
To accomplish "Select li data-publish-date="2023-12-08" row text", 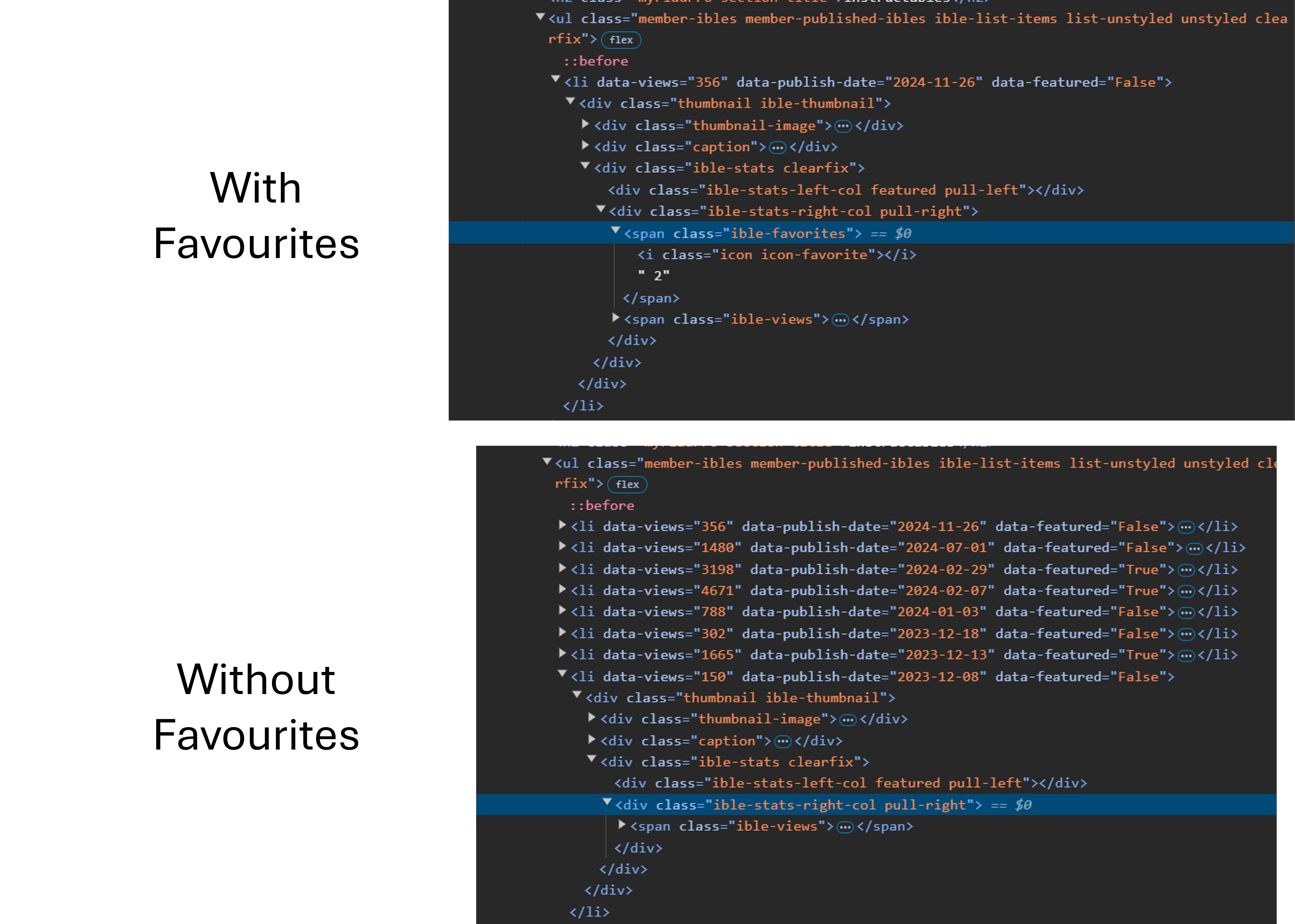I will [x=873, y=677].
